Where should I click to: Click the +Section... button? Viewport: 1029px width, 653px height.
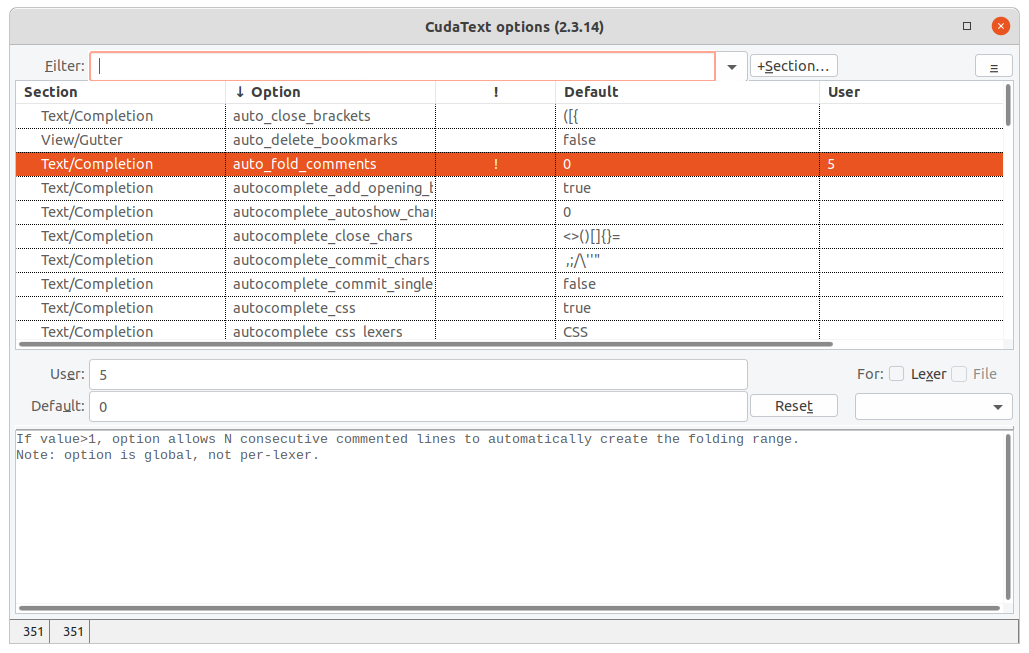(793, 66)
